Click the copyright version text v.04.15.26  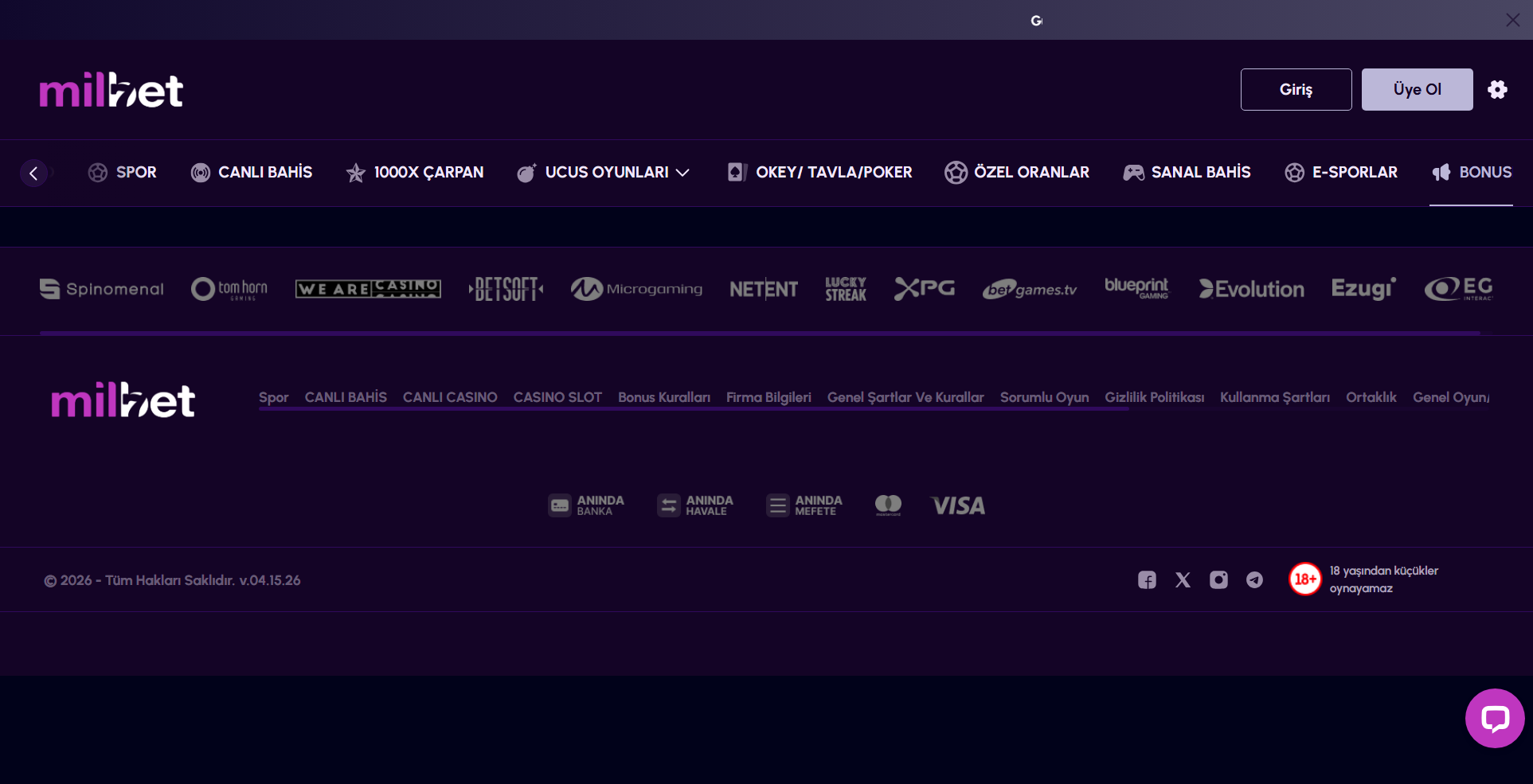(270, 580)
